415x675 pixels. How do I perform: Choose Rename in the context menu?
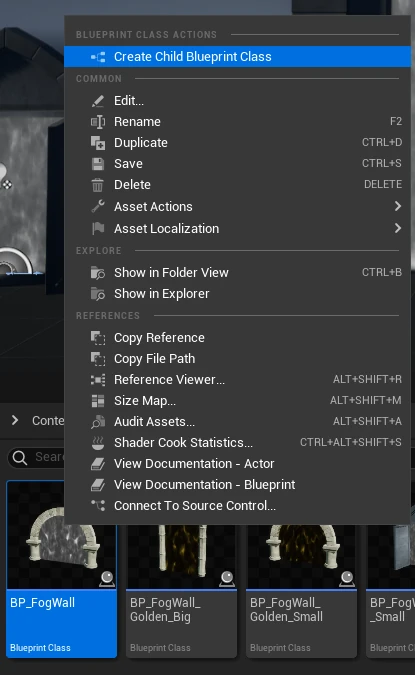point(237,122)
